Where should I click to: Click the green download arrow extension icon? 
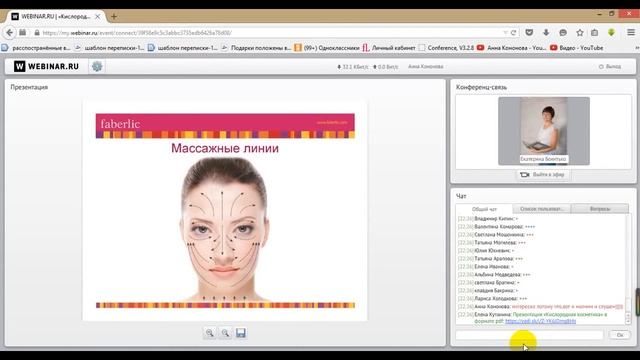[611, 33]
